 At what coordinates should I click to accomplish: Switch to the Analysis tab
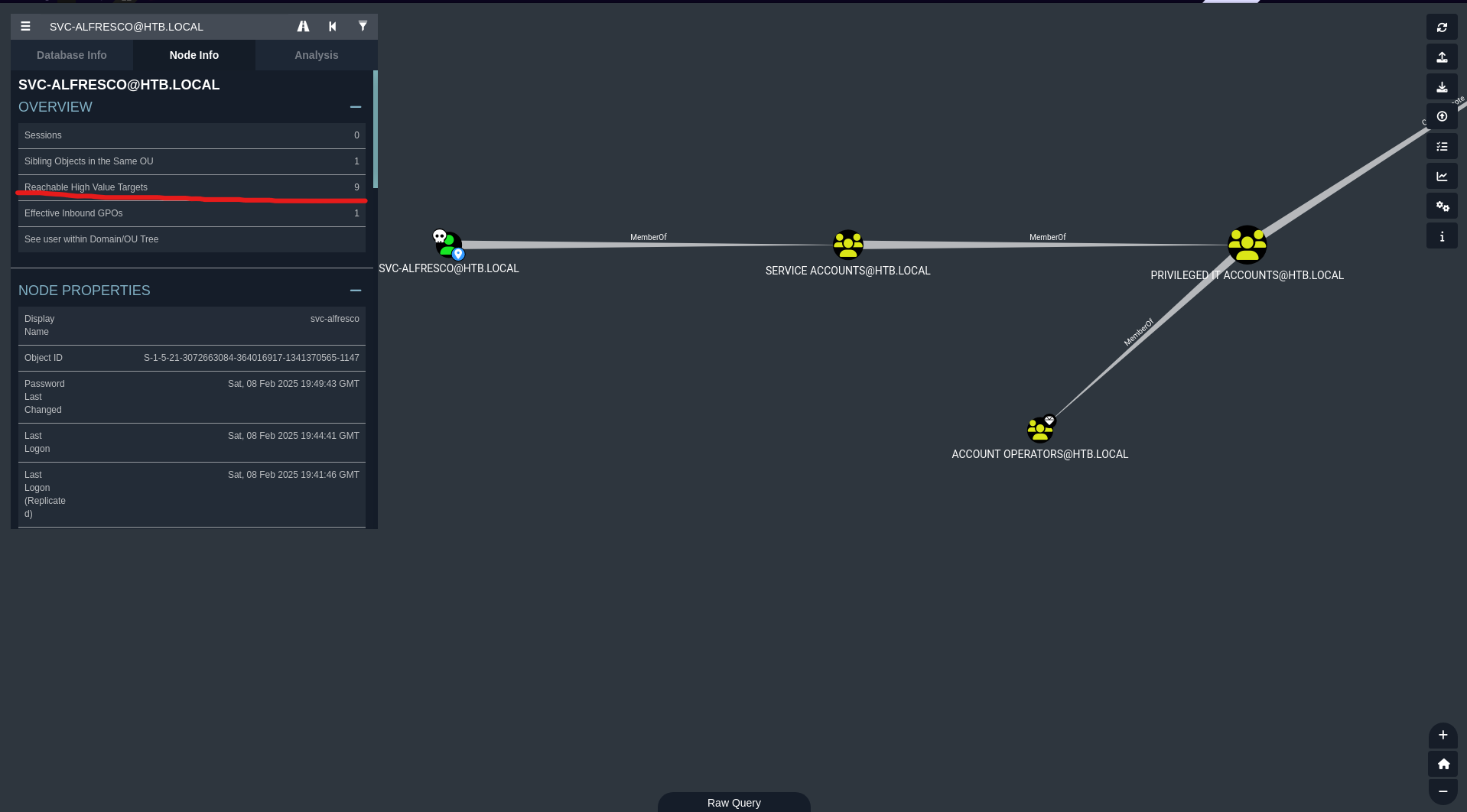click(x=316, y=55)
